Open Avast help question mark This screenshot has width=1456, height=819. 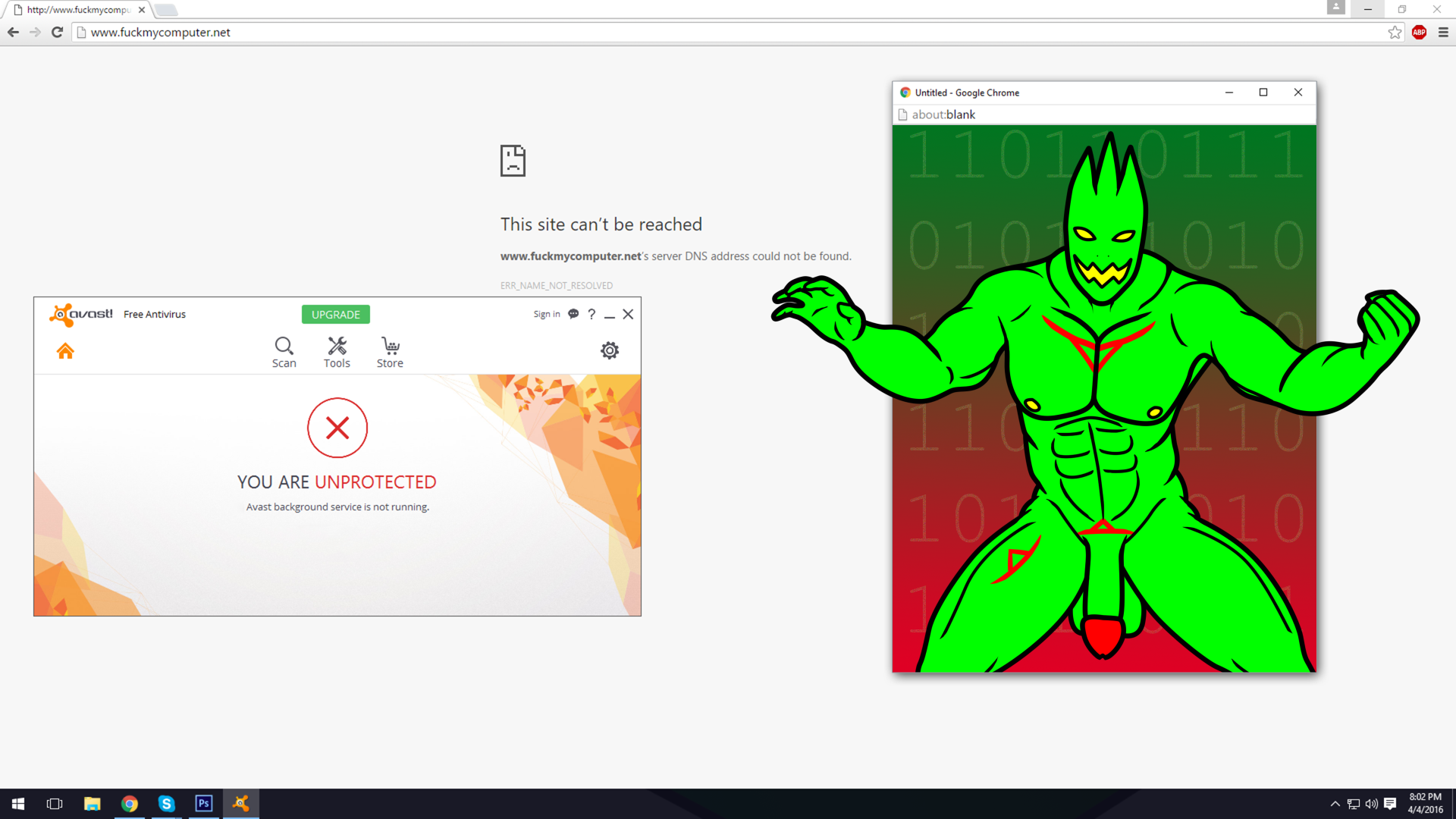point(591,314)
